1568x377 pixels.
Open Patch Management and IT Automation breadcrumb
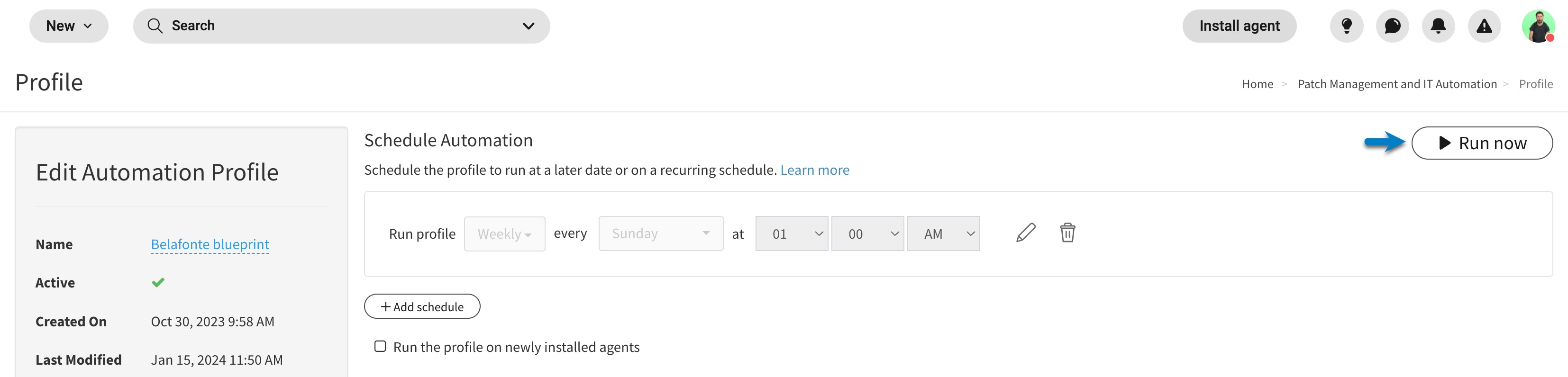tap(1397, 84)
